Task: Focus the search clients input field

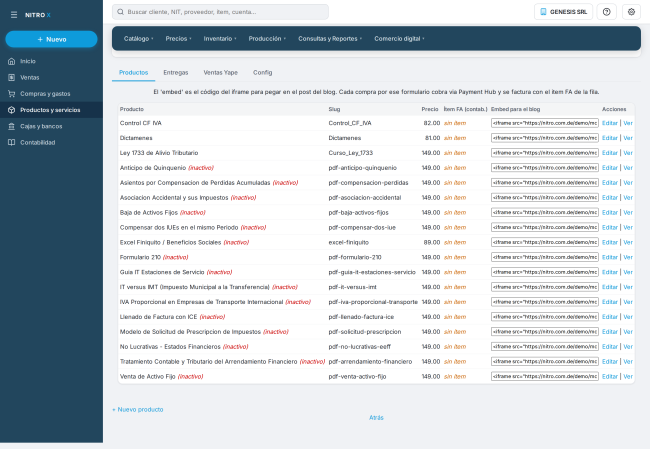Action: point(220,12)
